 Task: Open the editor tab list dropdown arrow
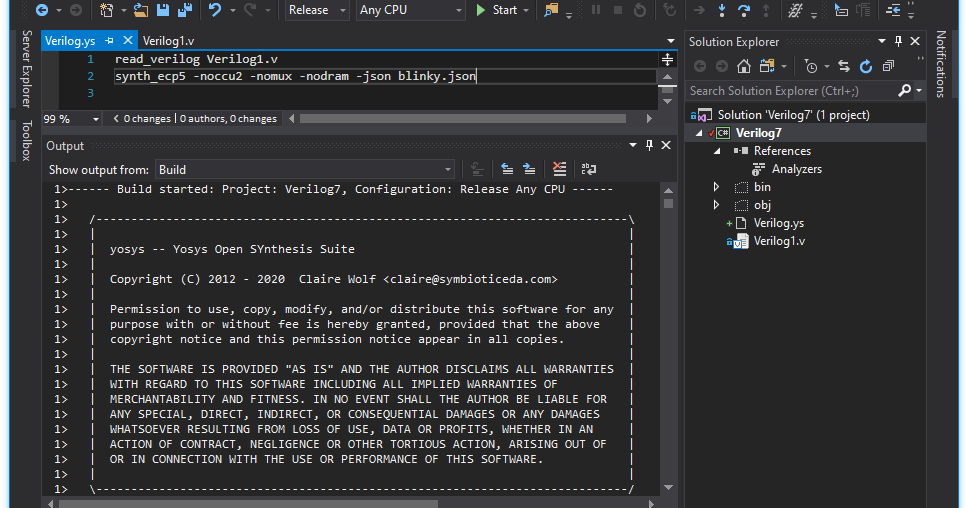point(670,41)
